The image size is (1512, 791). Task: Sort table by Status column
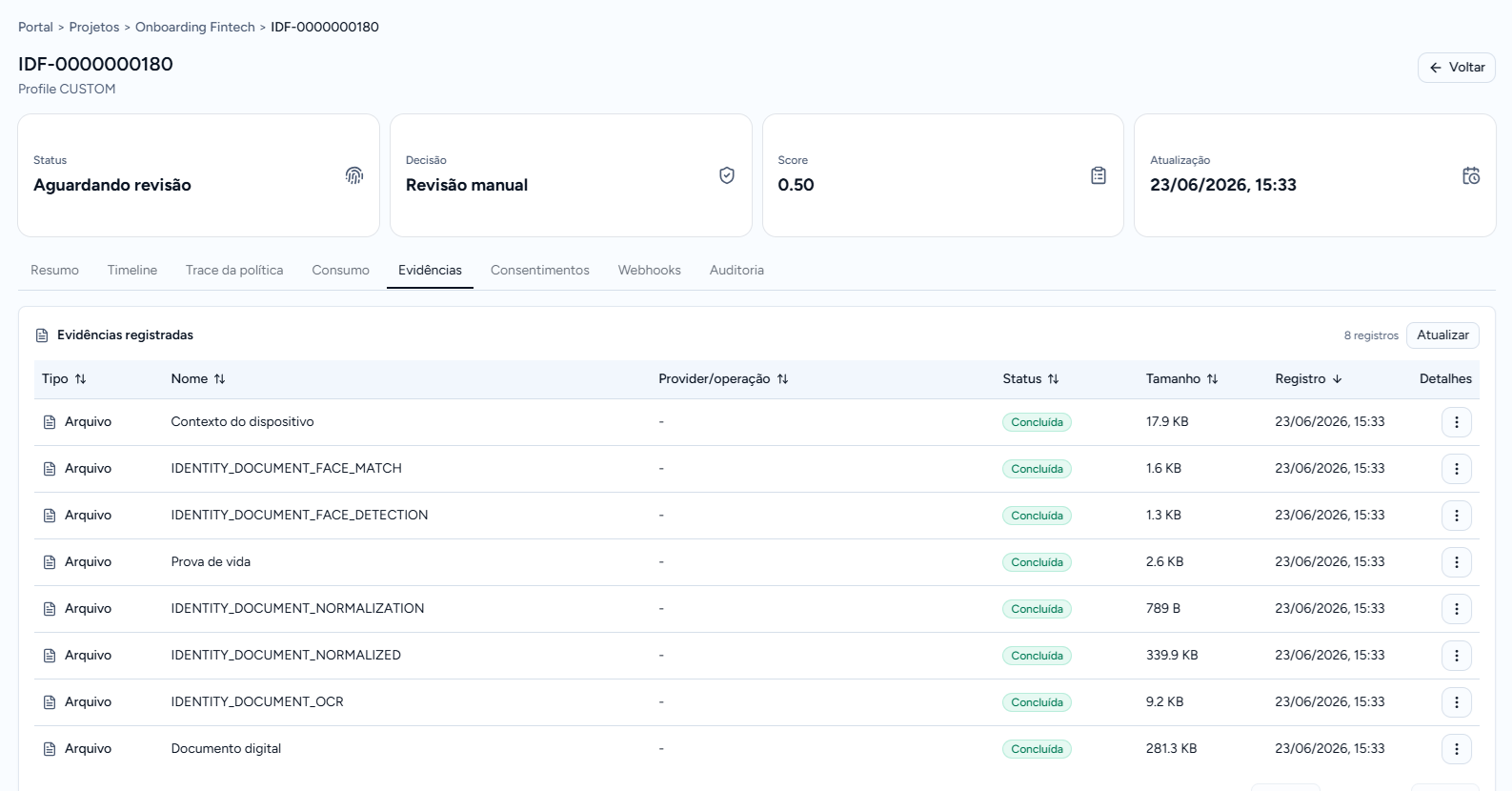tap(1031, 379)
